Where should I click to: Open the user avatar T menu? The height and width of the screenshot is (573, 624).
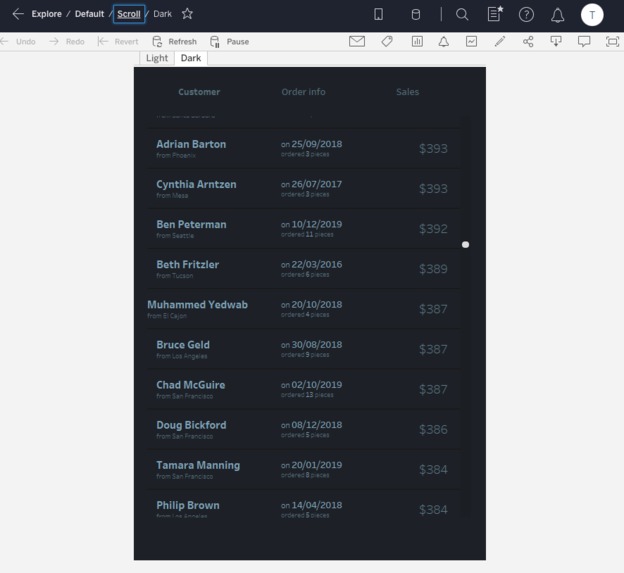coord(592,15)
